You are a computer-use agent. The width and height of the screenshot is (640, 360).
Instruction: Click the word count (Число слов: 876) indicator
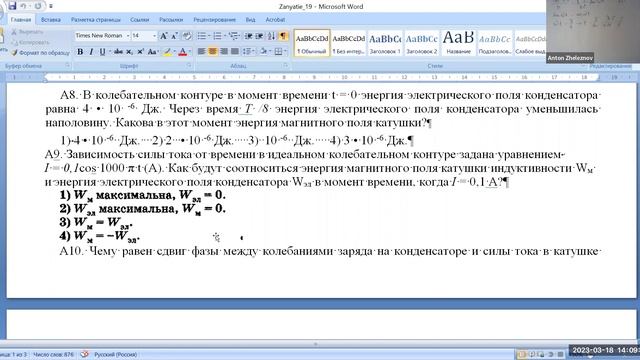pos(53,354)
